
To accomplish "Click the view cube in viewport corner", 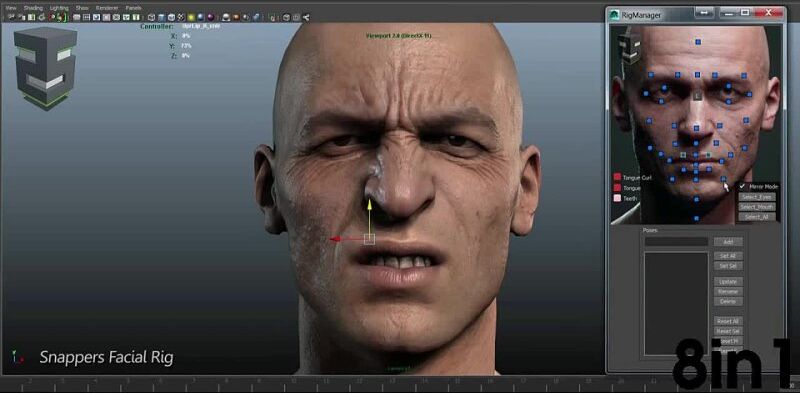I will tap(45, 67).
